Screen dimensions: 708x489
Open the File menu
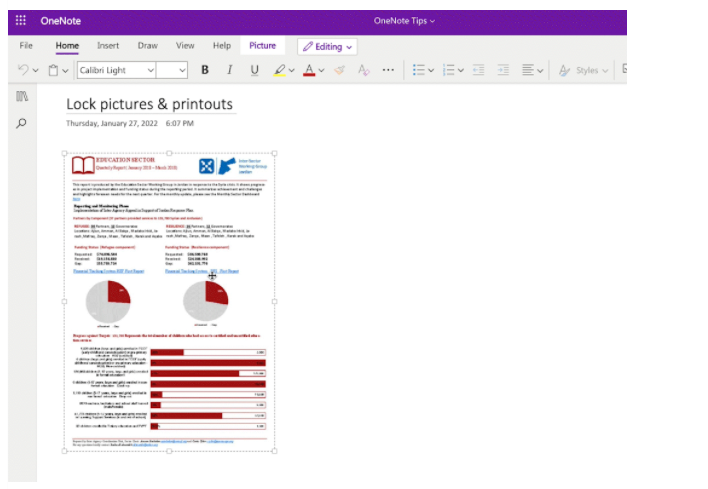[x=26, y=46]
